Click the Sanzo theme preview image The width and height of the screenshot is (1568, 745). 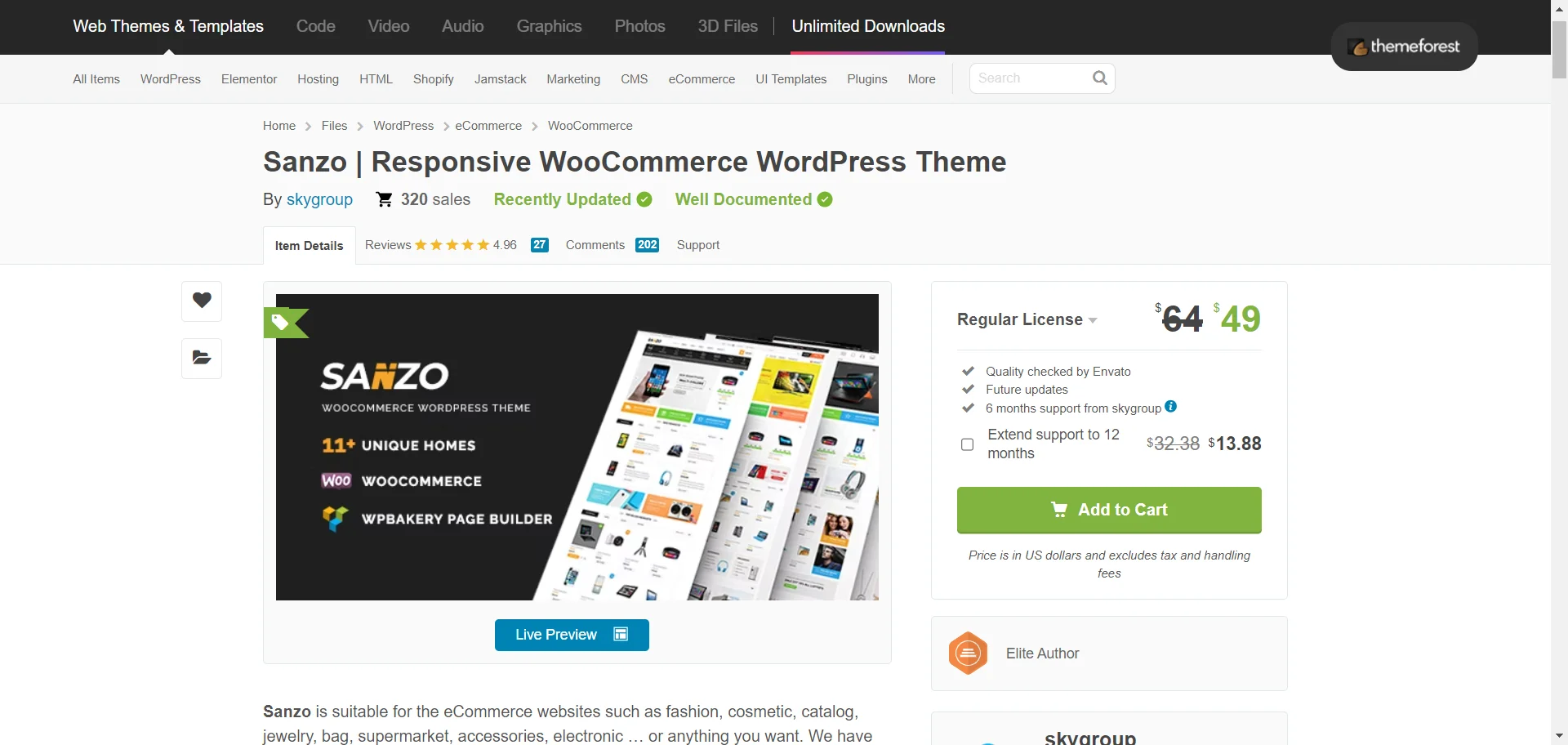click(577, 448)
